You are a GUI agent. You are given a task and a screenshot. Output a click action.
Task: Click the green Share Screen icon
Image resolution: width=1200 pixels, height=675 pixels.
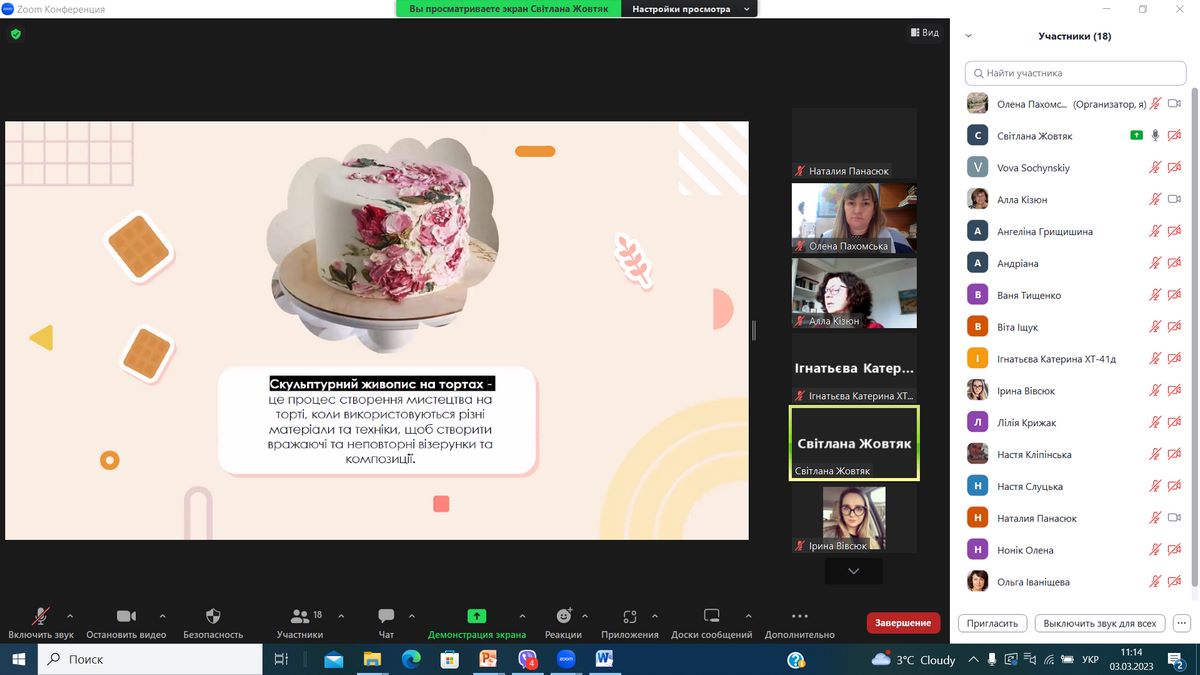477,616
